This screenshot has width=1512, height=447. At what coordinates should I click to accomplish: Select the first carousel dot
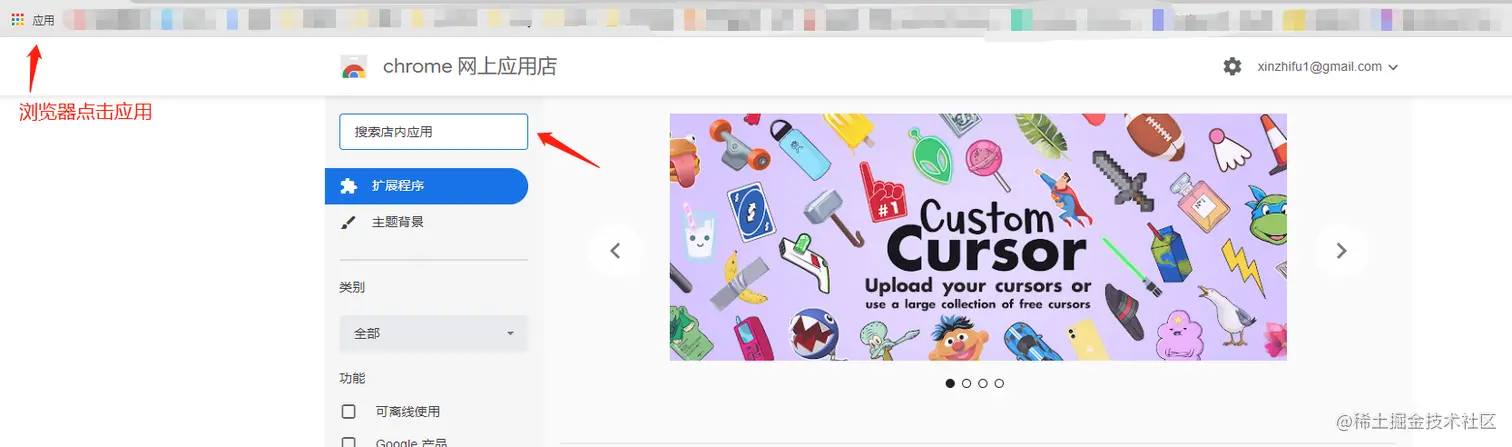(x=950, y=383)
